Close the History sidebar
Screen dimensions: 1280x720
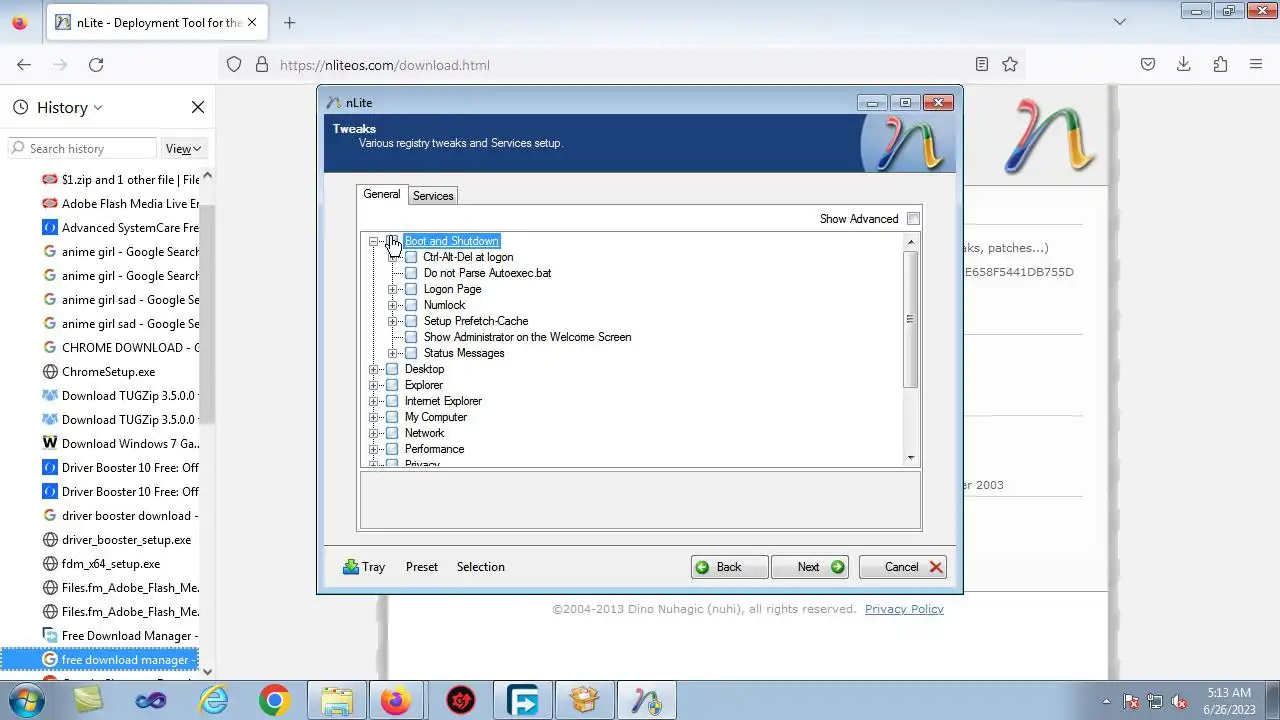(198, 107)
